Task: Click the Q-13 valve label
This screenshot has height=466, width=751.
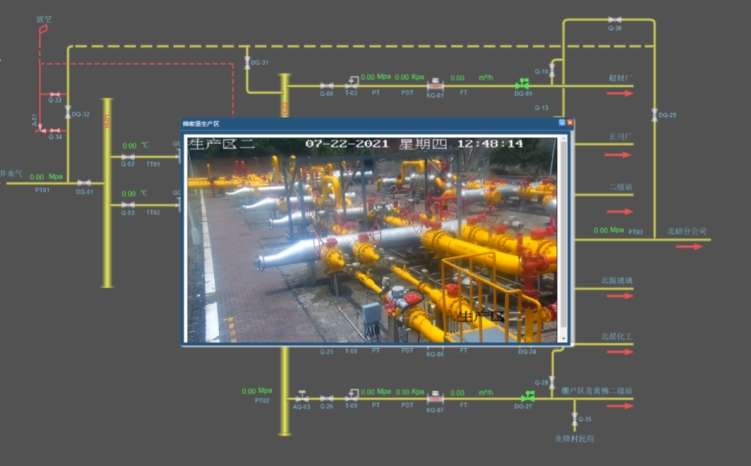Action: 541,108
